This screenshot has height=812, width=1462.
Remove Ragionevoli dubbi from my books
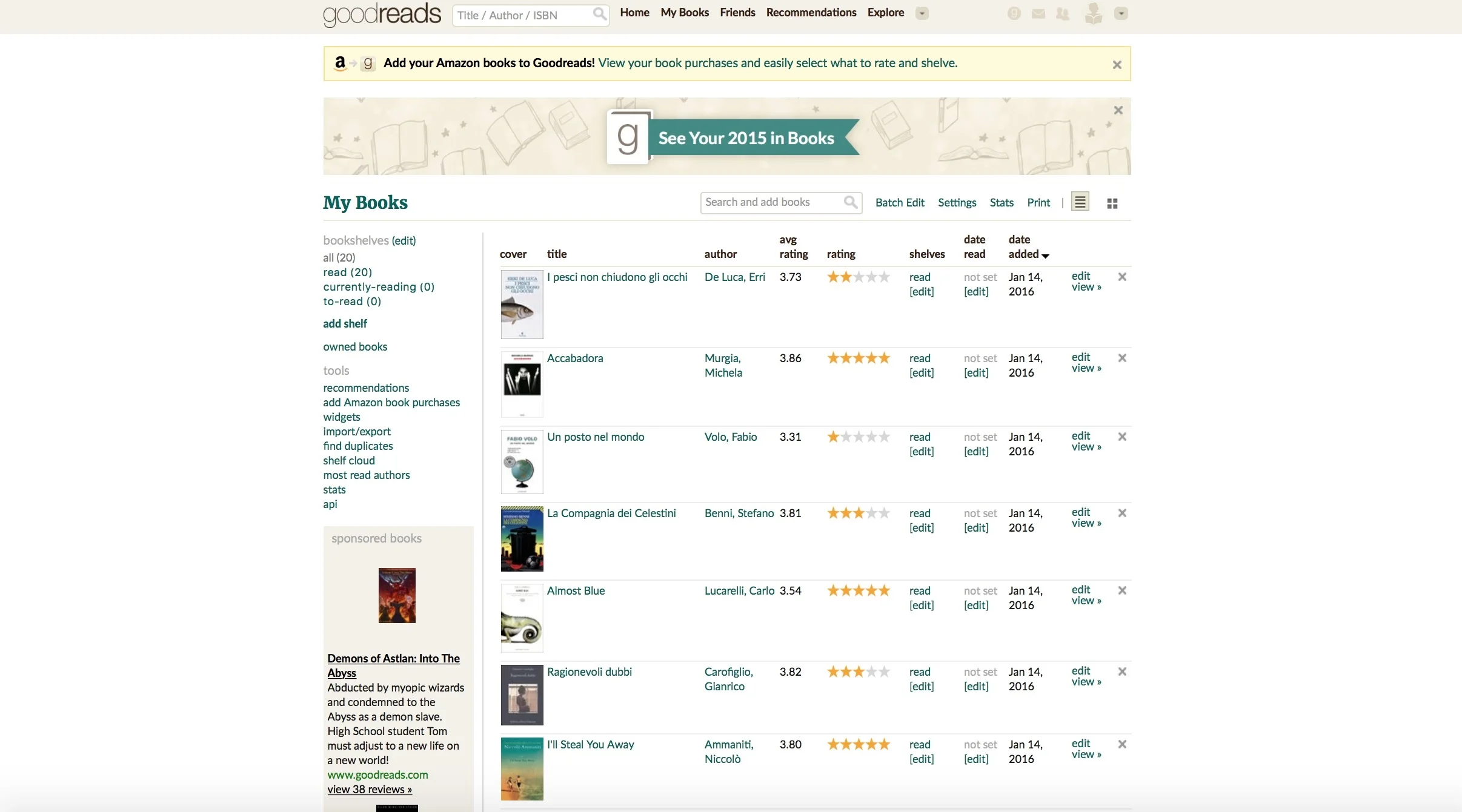1122,672
